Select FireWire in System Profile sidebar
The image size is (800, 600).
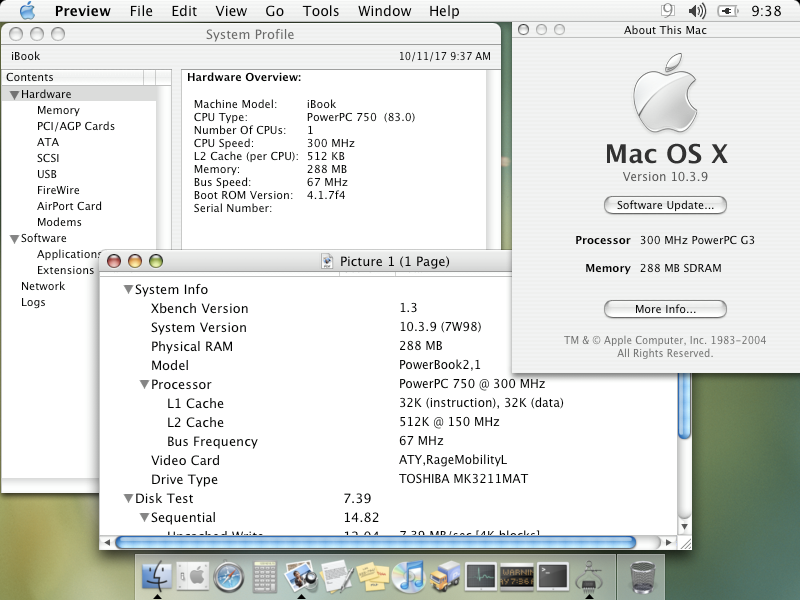pos(58,190)
